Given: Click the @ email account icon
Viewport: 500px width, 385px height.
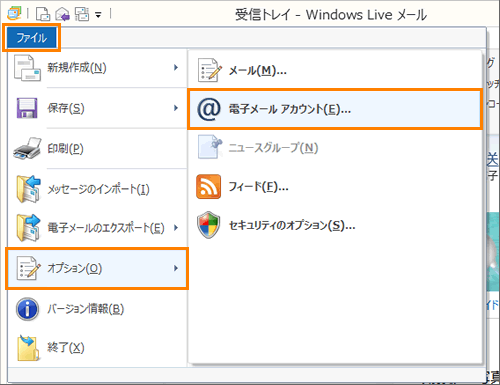Looking at the screenshot, I should (x=209, y=109).
